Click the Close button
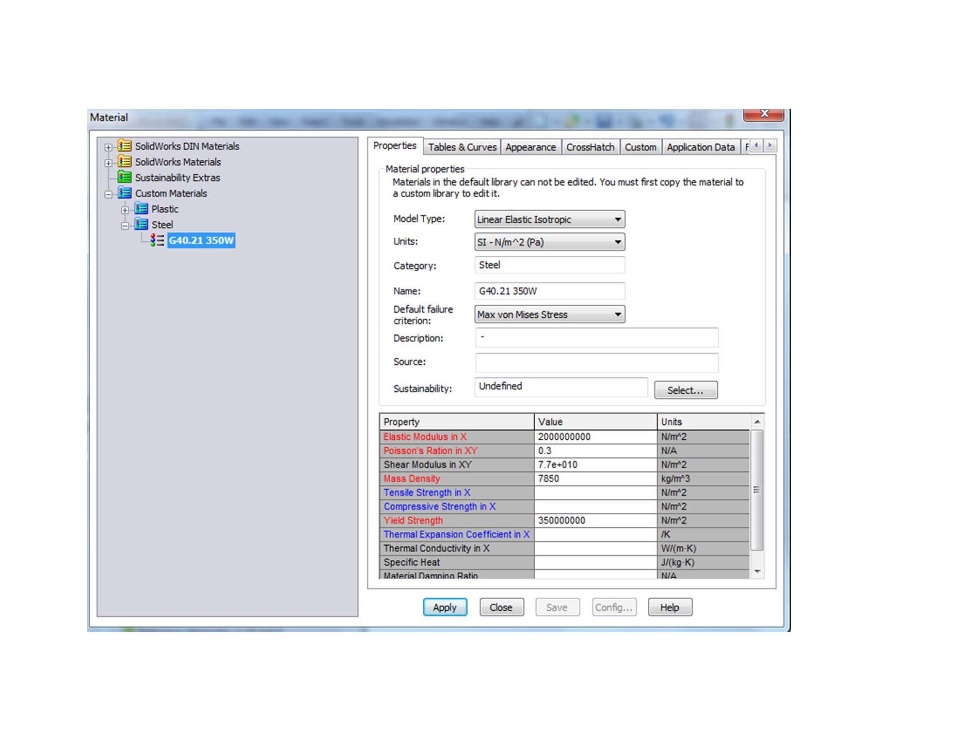The width and height of the screenshot is (960, 741). pyautogui.click(x=501, y=607)
